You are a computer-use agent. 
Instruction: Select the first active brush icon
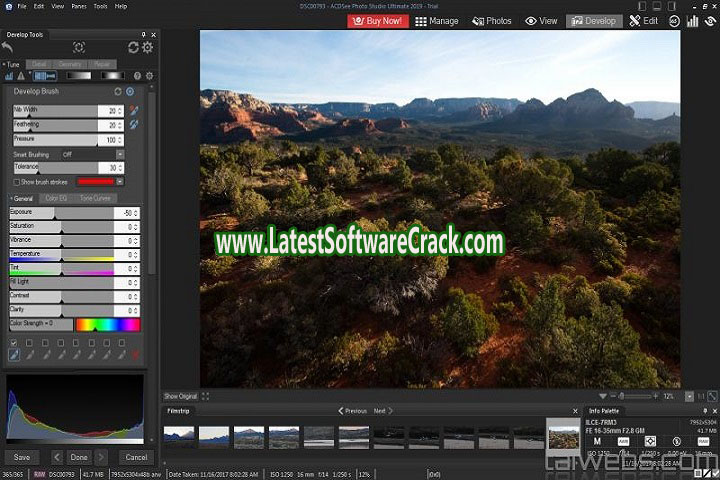point(14,355)
